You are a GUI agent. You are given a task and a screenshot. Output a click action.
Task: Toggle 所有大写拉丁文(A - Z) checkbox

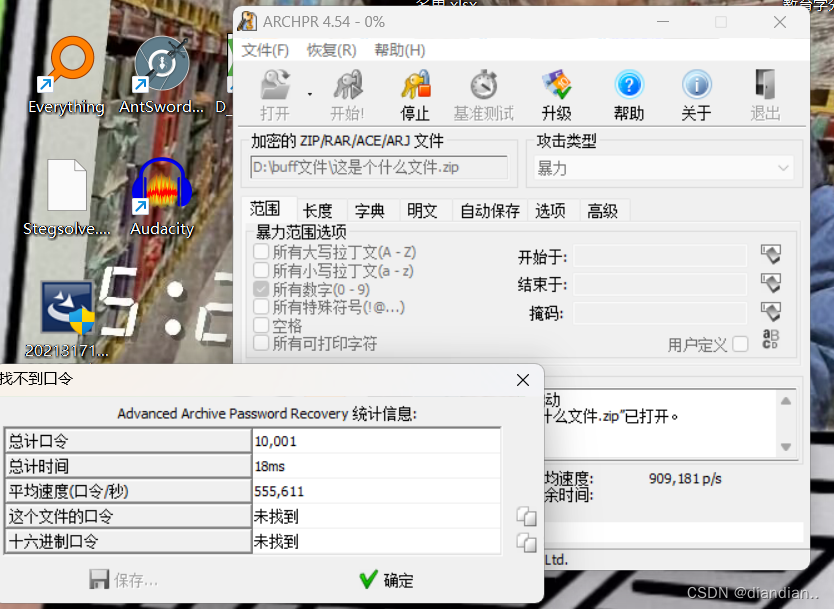(261, 252)
